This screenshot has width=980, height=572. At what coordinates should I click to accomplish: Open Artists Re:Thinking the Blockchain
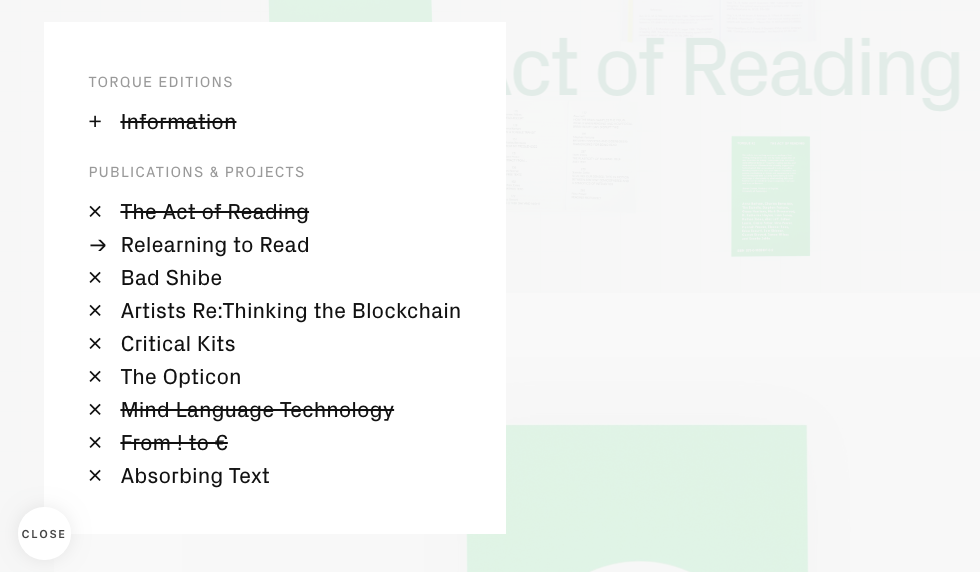(x=290, y=311)
